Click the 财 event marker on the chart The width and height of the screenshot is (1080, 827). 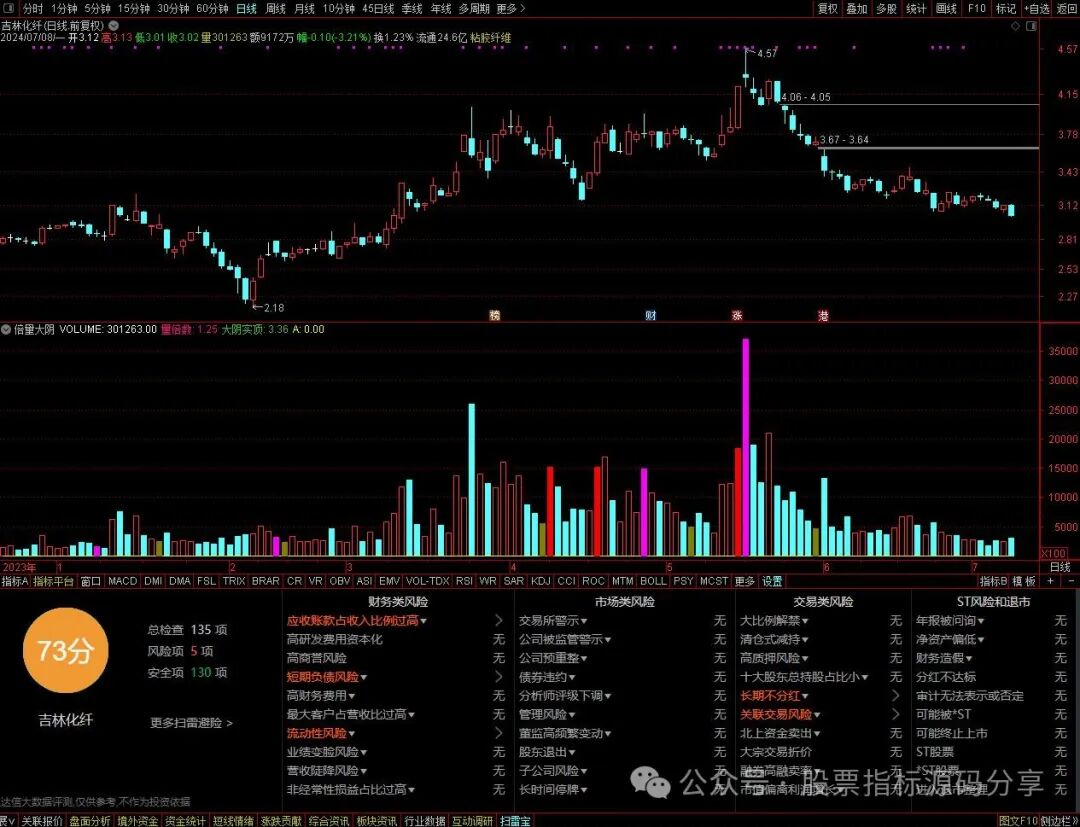click(x=651, y=315)
